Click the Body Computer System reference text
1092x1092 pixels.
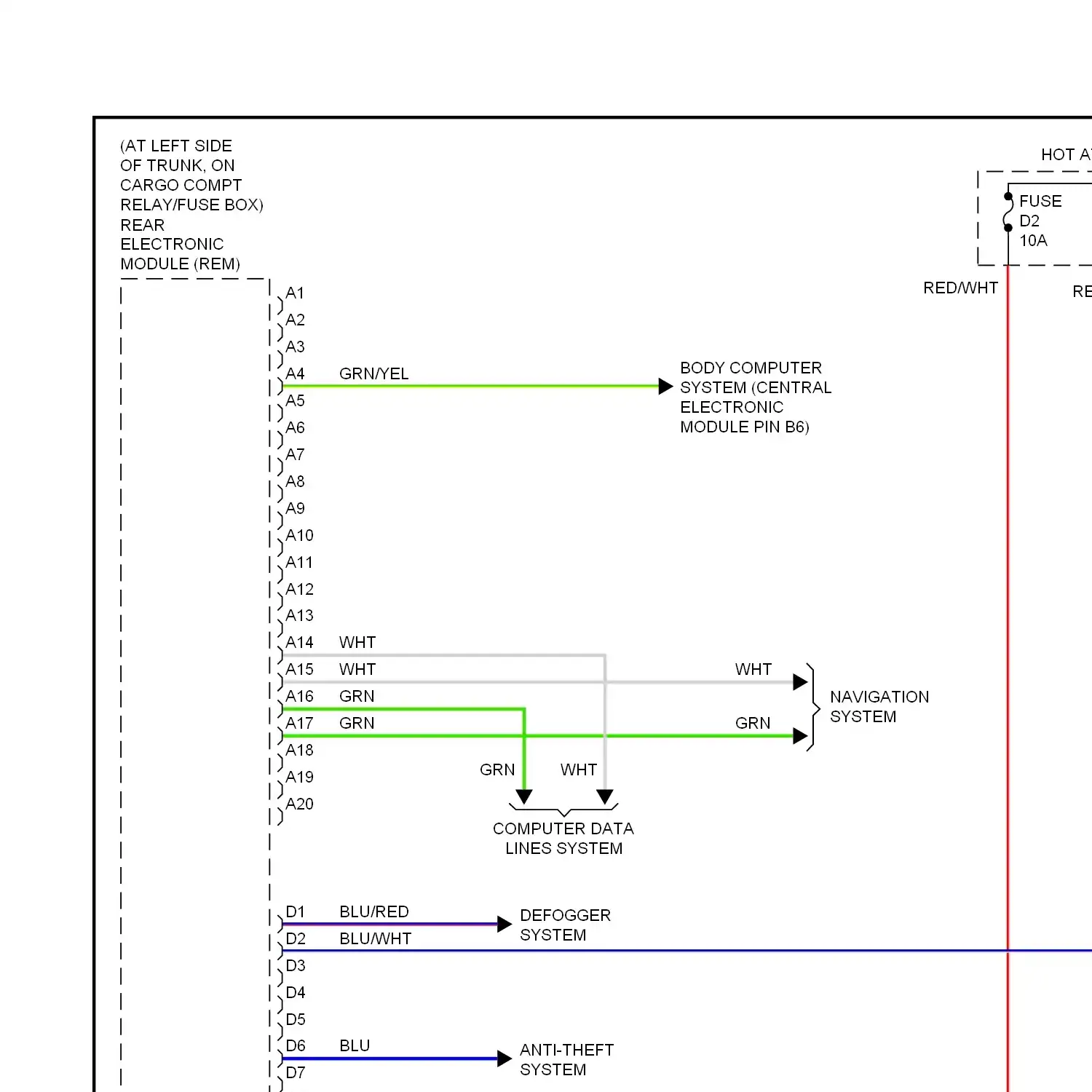(756, 397)
